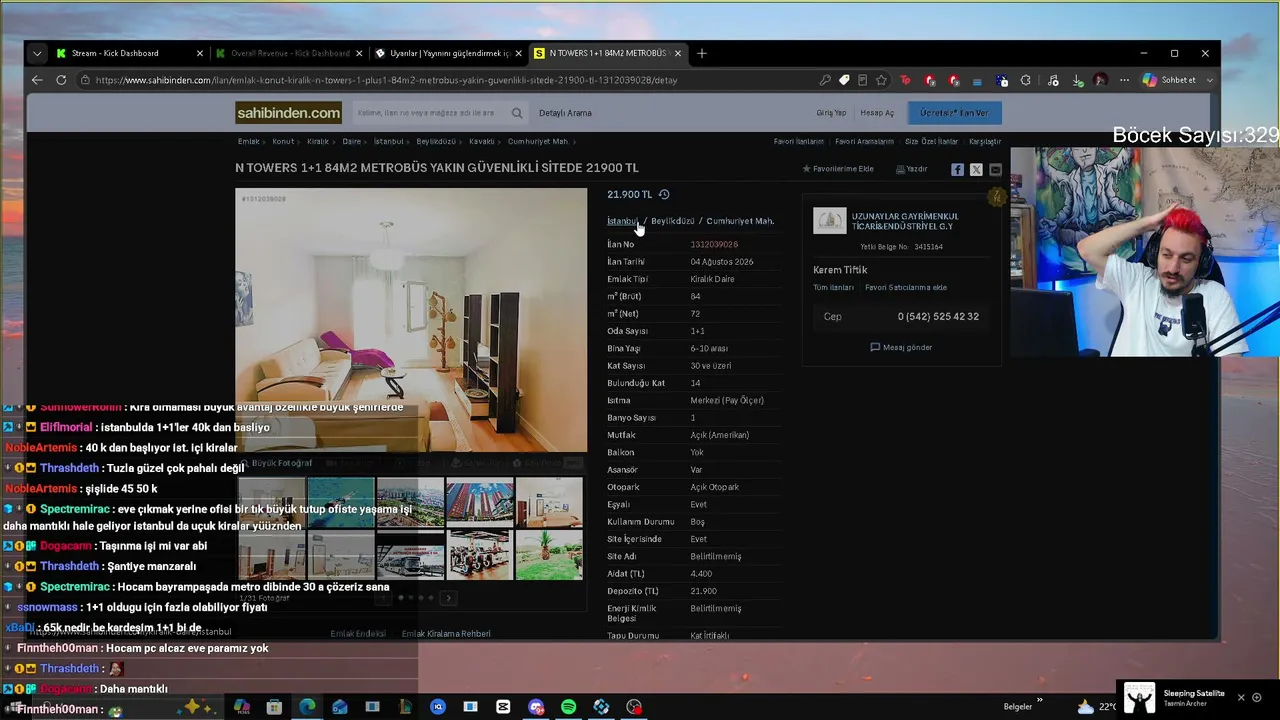Open Favori İlanlarım link
1280x720 pixels.
click(x=799, y=142)
